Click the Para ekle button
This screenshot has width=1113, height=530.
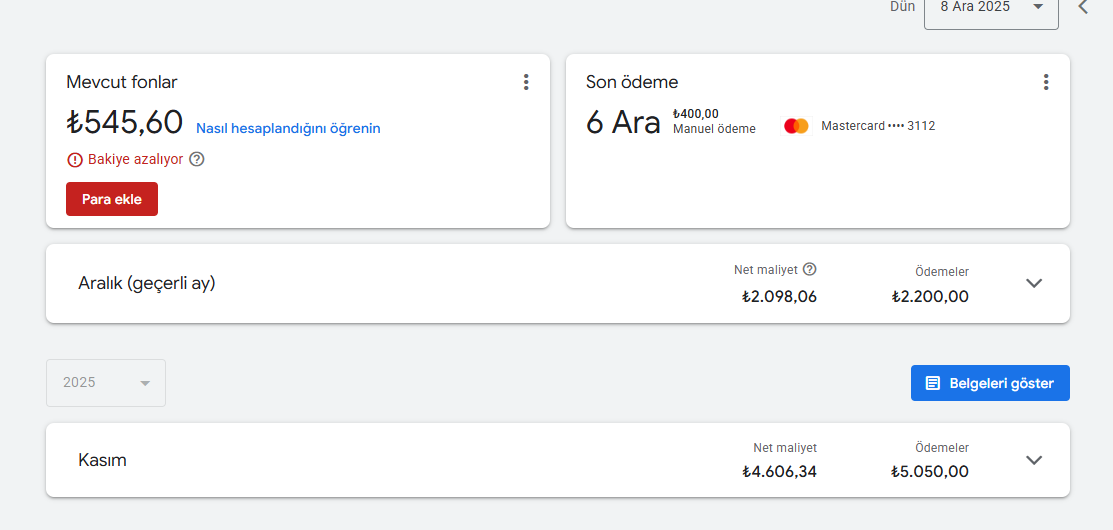coord(111,199)
